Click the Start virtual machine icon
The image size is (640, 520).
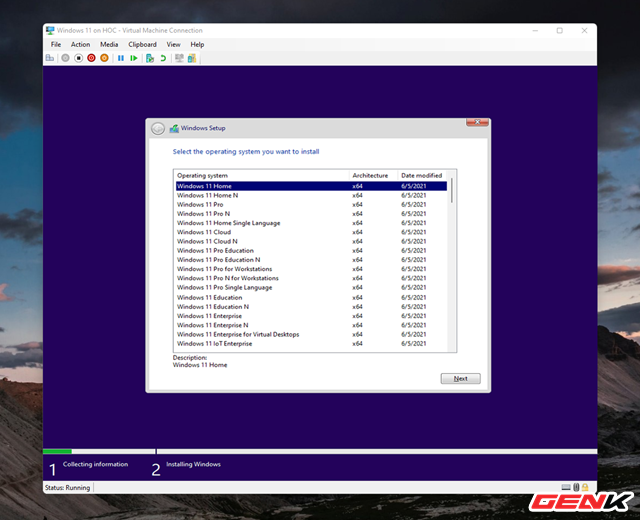point(65,58)
